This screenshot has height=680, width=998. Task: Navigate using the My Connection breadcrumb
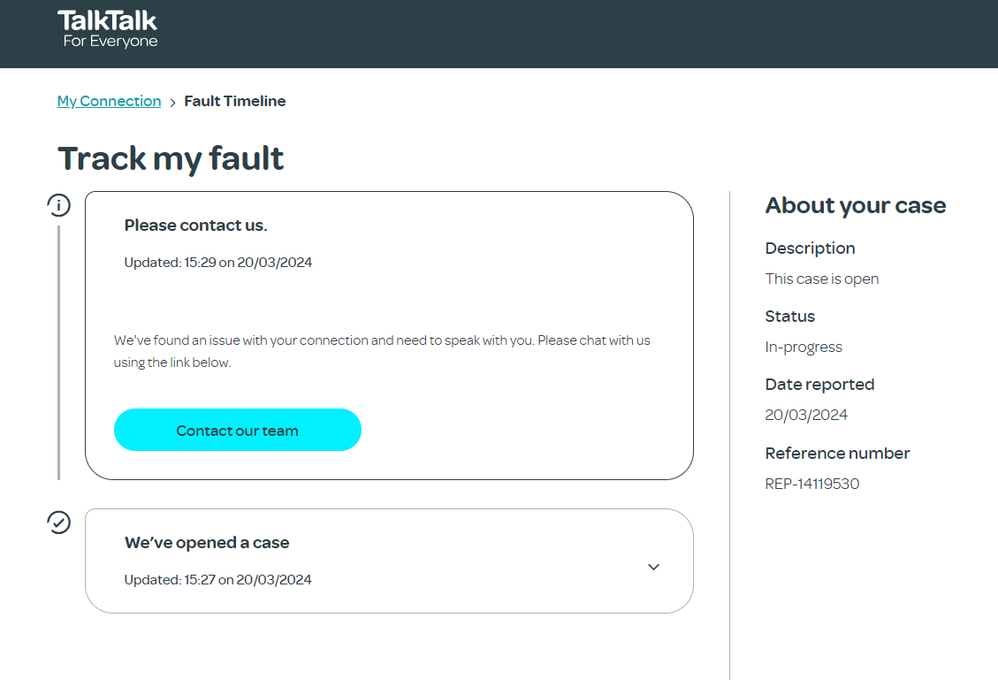pos(108,101)
